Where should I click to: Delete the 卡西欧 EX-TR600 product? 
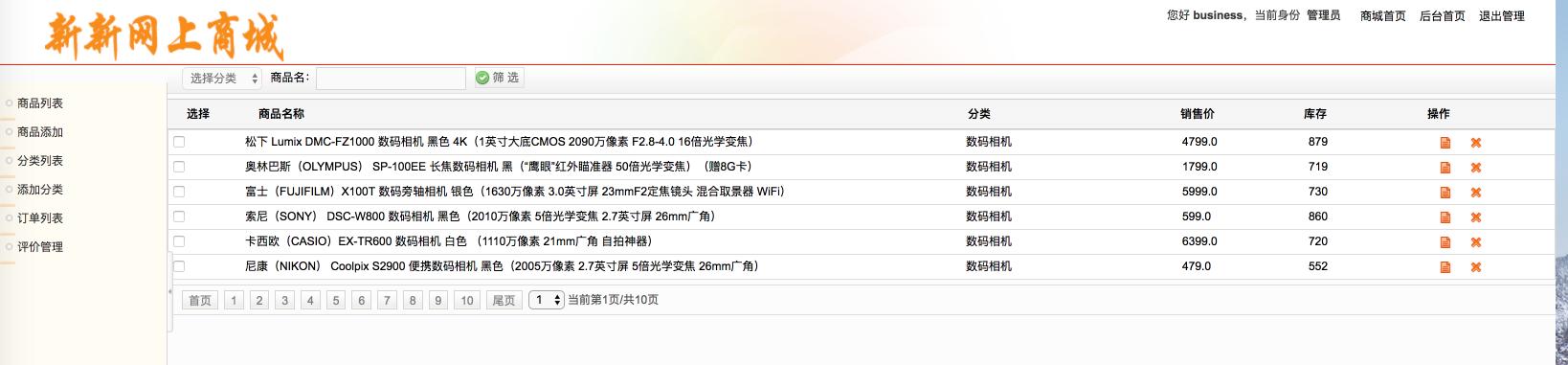tap(1476, 242)
